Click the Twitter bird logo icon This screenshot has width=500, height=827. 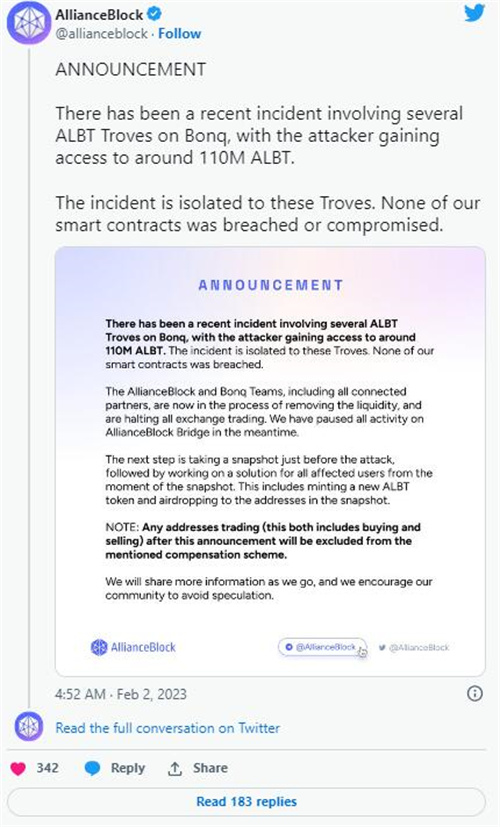point(474,13)
